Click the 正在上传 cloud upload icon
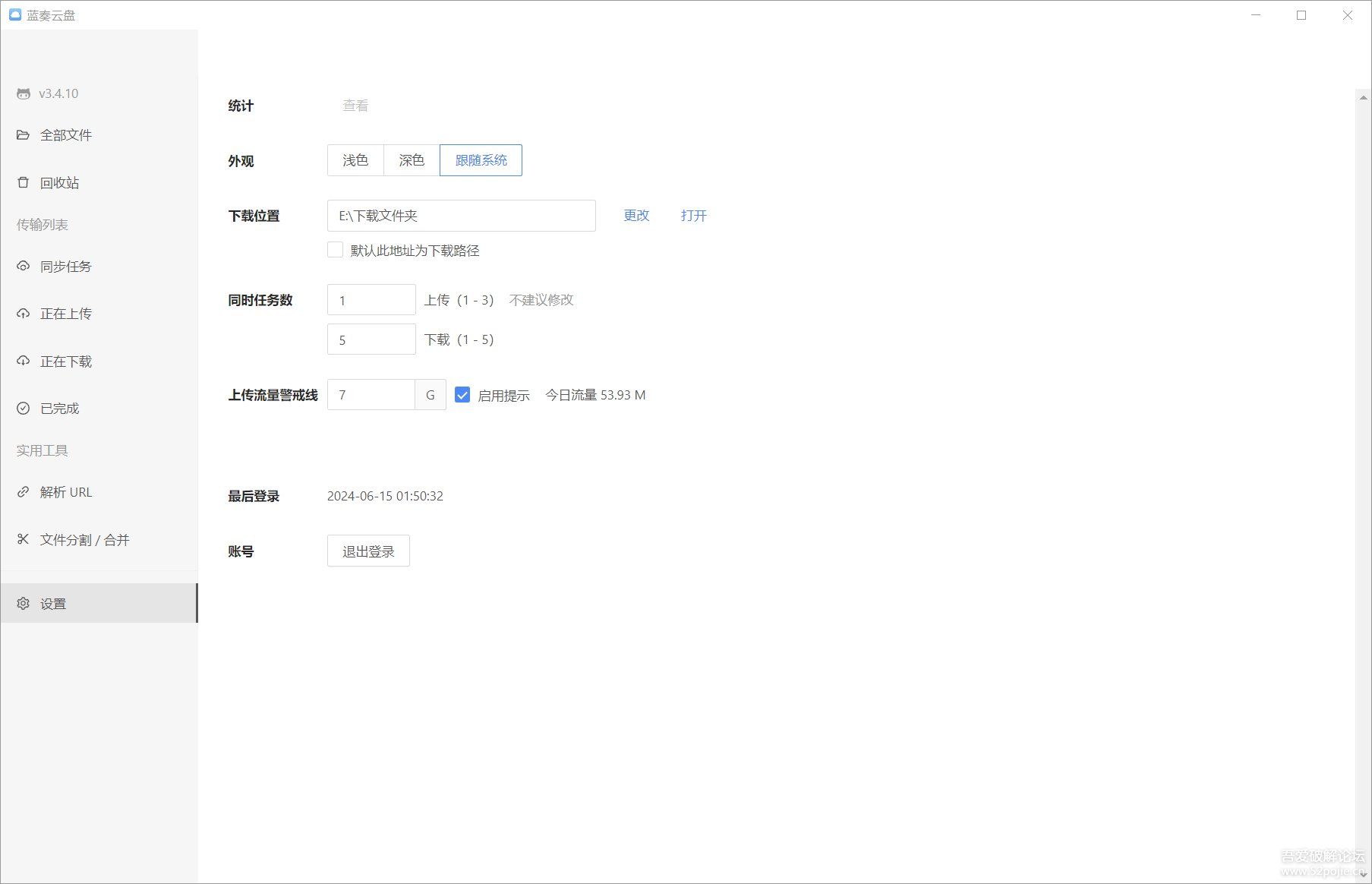The image size is (1372, 884). [24, 314]
